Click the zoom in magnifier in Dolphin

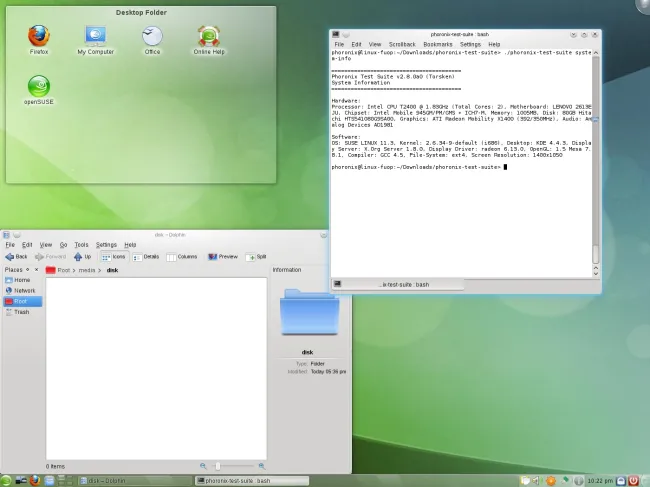[x=262, y=466]
